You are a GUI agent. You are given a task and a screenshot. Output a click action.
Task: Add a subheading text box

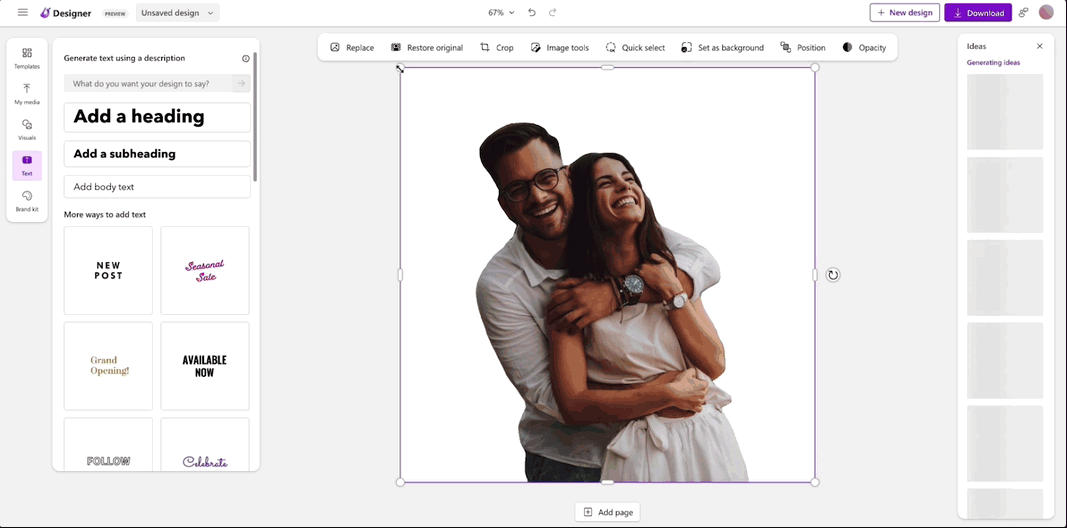[x=157, y=154]
